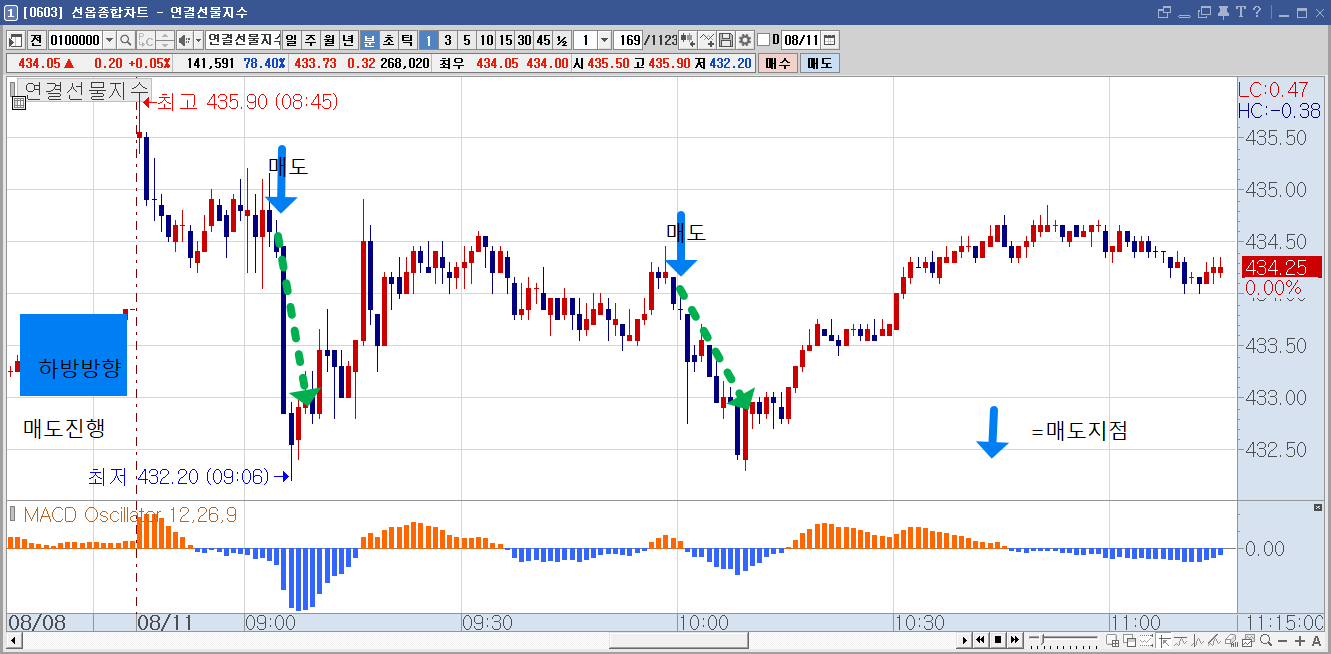Click the candle count field showing 169
The height and width of the screenshot is (654, 1331).
click(629, 40)
